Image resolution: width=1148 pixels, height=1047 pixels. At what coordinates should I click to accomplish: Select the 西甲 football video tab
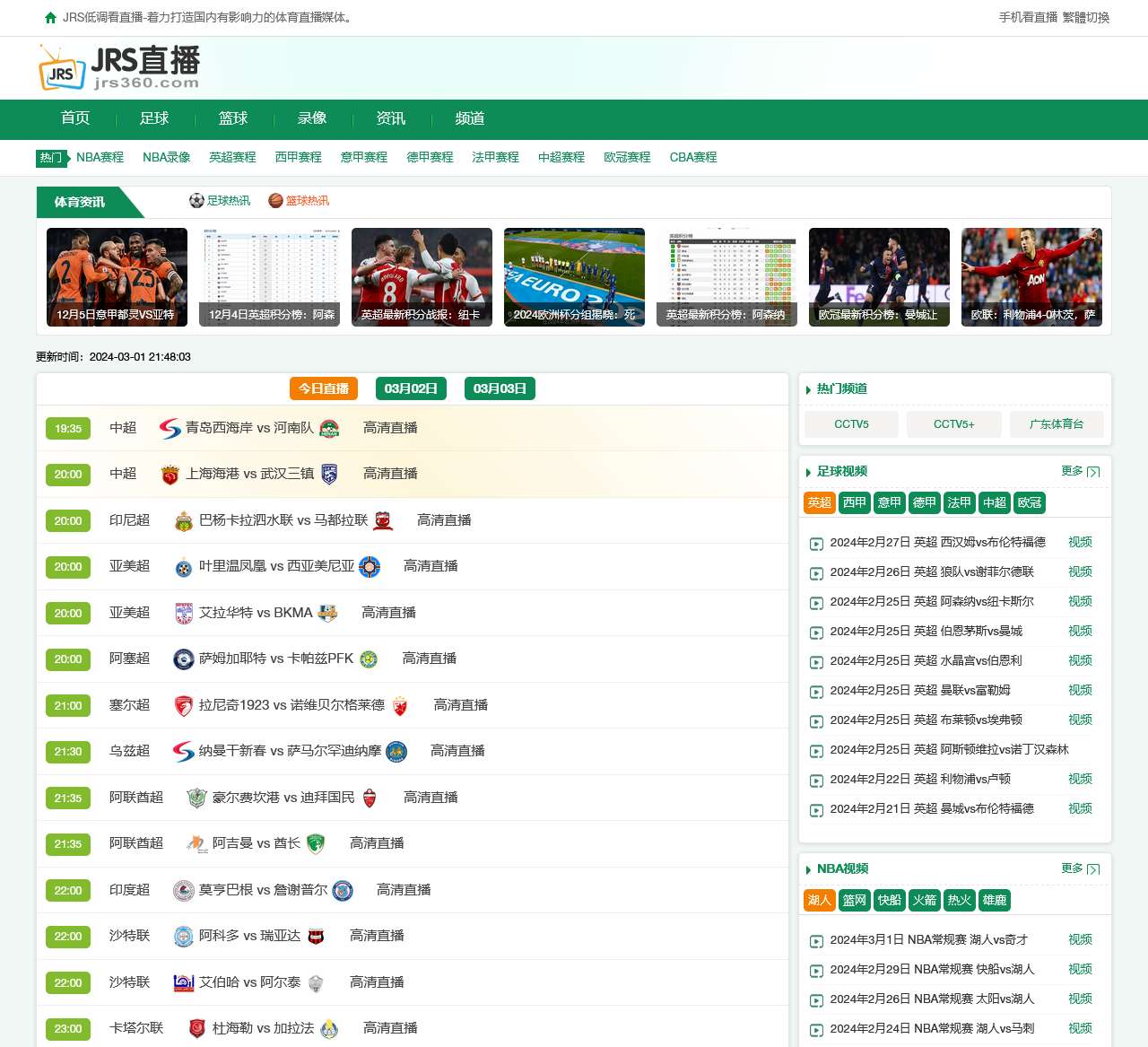855,502
